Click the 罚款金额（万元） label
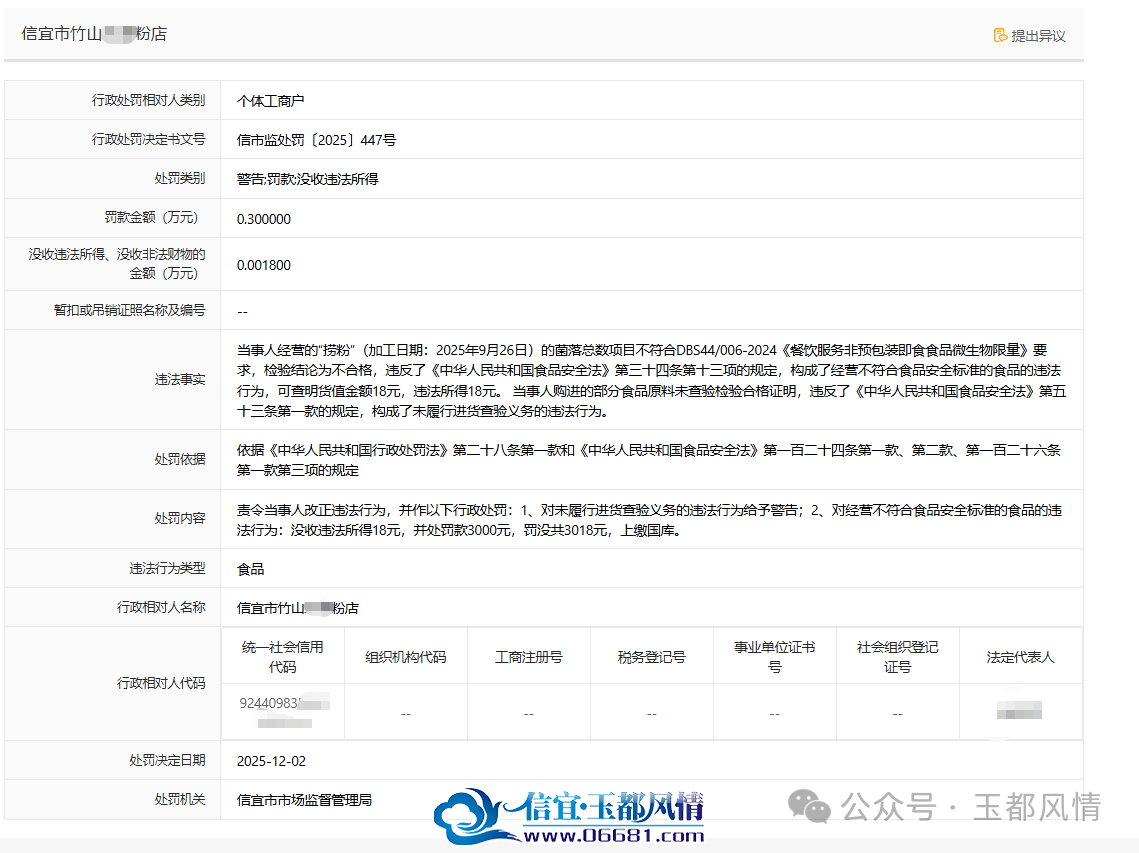Screen dimensions: 1139x853 coord(154,218)
